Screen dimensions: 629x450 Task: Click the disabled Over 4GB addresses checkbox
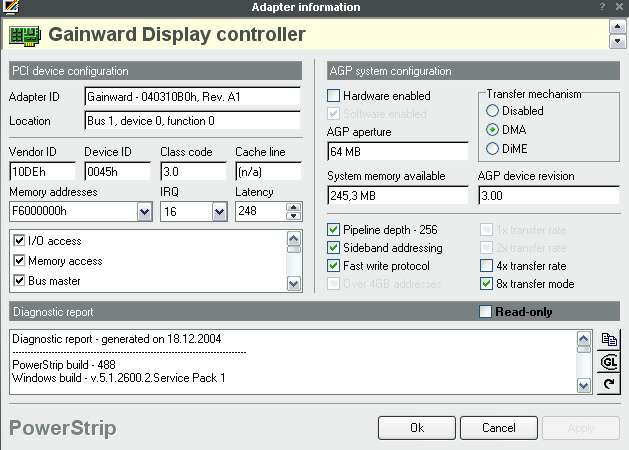pos(333,284)
